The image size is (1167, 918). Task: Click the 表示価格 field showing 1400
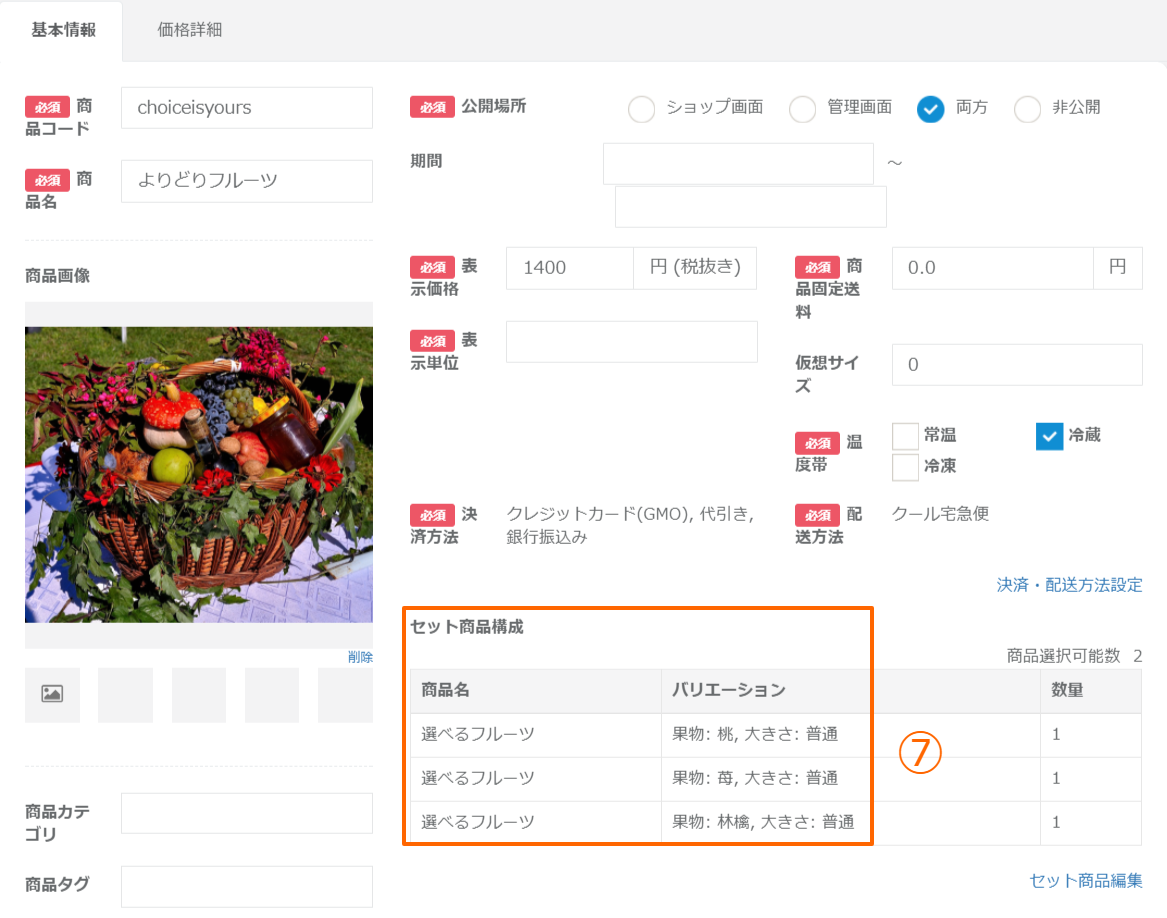570,268
